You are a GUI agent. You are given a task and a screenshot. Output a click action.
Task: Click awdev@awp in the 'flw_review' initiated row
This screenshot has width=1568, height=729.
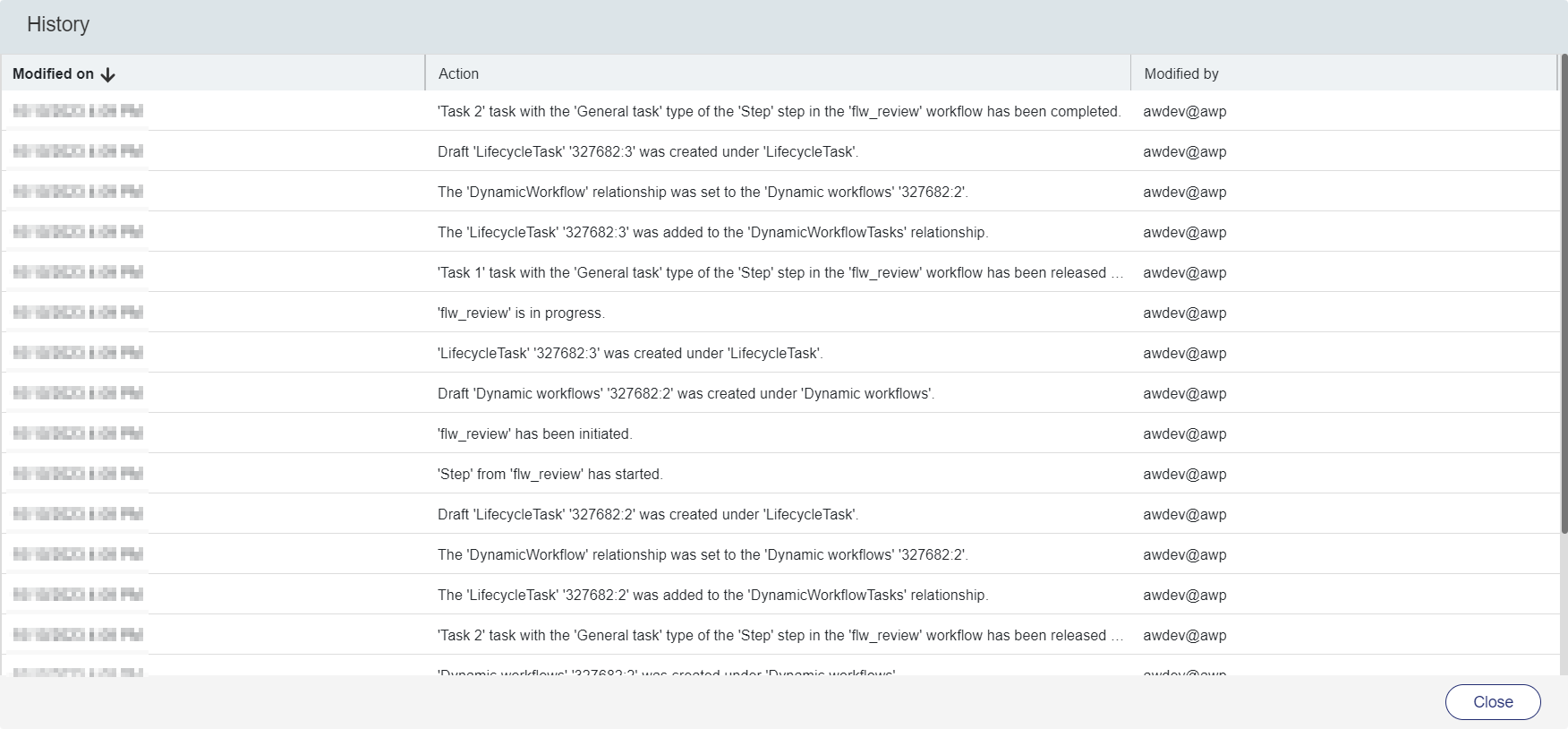click(x=1184, y=434)
